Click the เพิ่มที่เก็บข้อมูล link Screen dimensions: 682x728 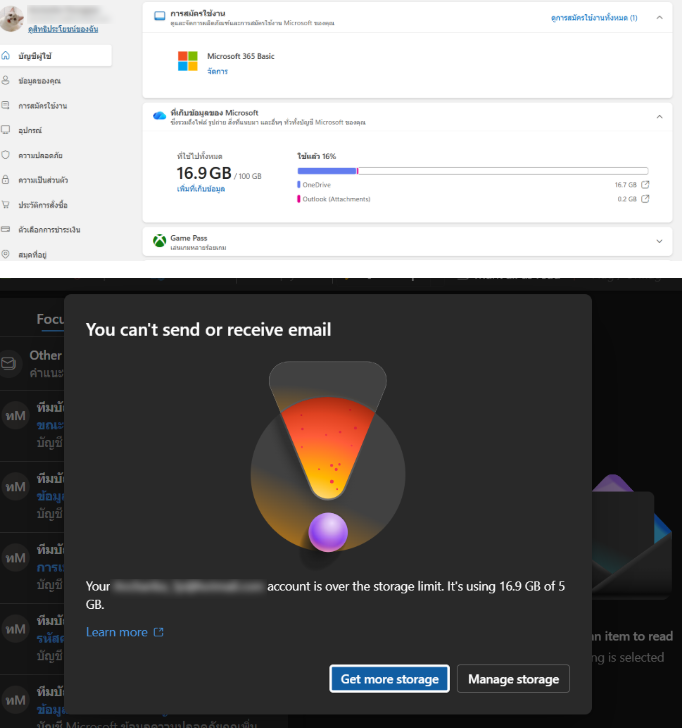(x=201, y=188)
